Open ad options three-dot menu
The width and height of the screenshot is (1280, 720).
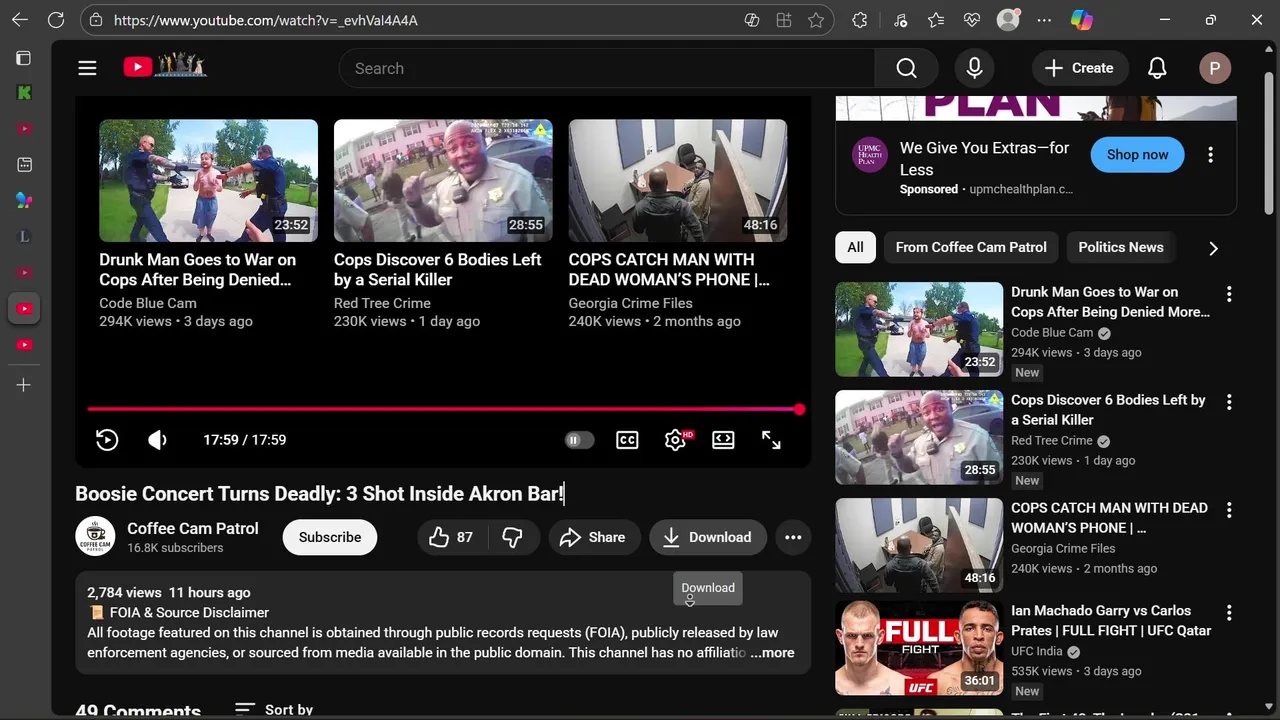1210,155
